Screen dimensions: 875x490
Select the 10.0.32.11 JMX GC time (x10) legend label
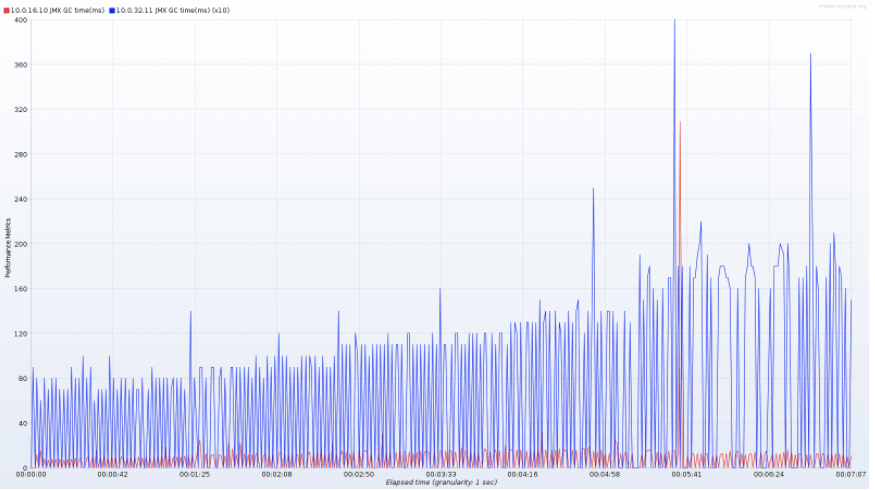point(173,11)
